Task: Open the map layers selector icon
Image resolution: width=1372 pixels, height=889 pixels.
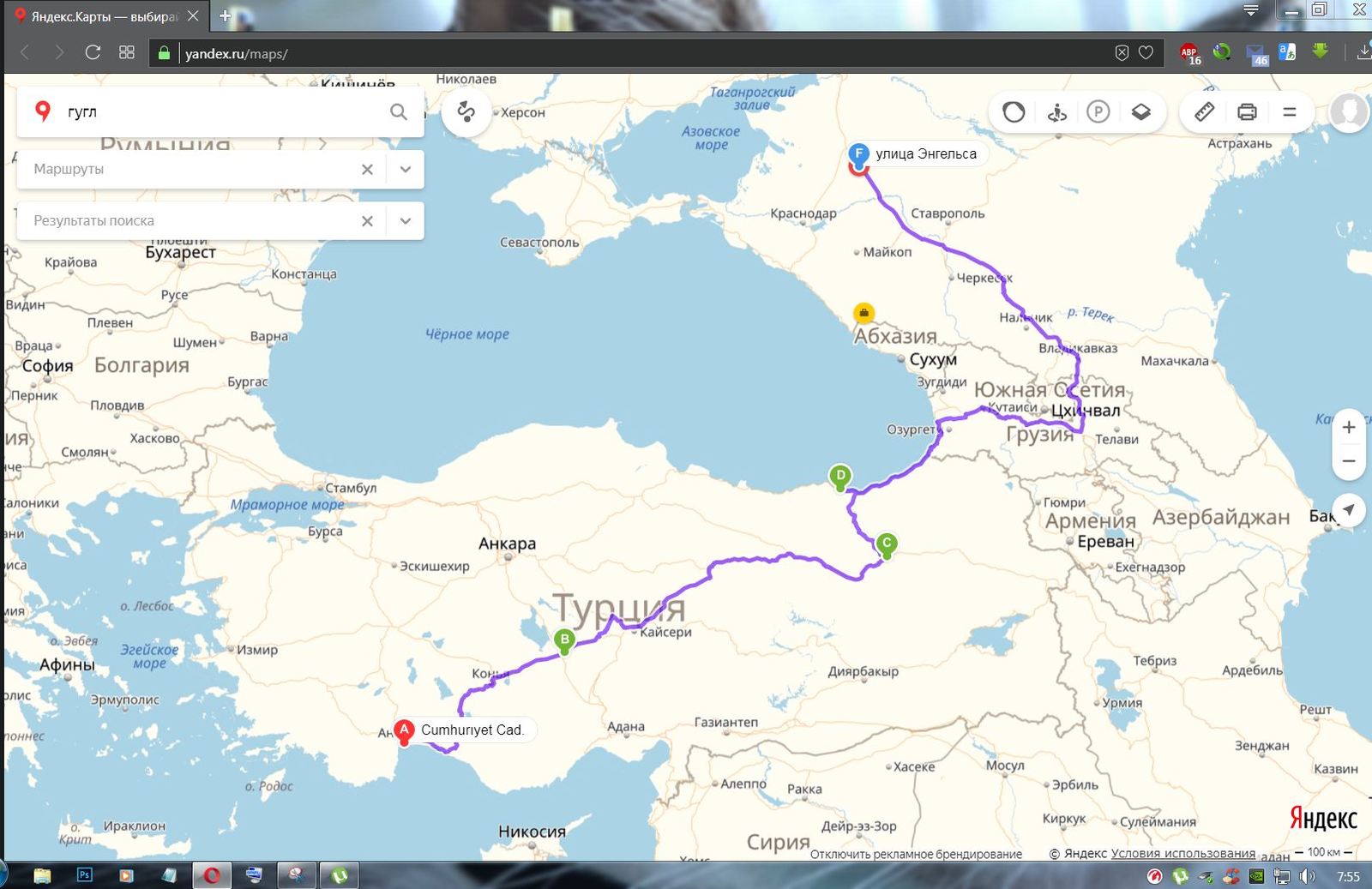Action: tap(1140, 111)
